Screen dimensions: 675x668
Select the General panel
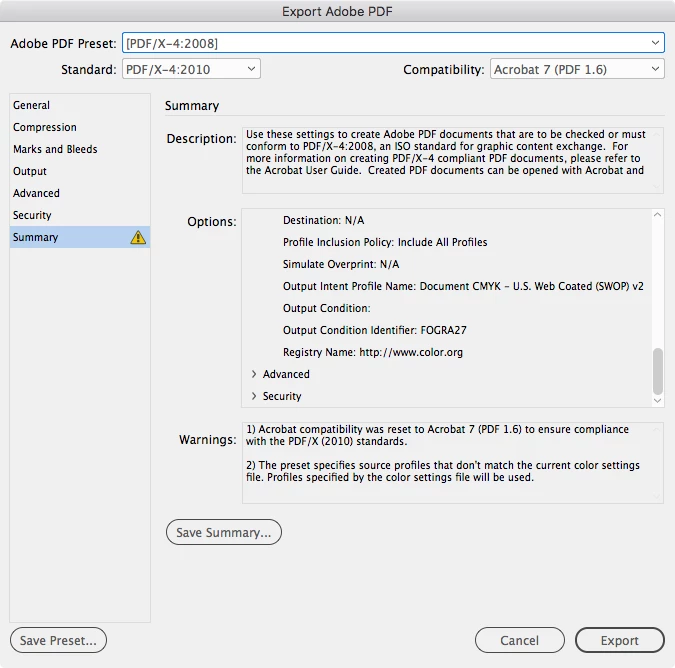tap(80, 105)
